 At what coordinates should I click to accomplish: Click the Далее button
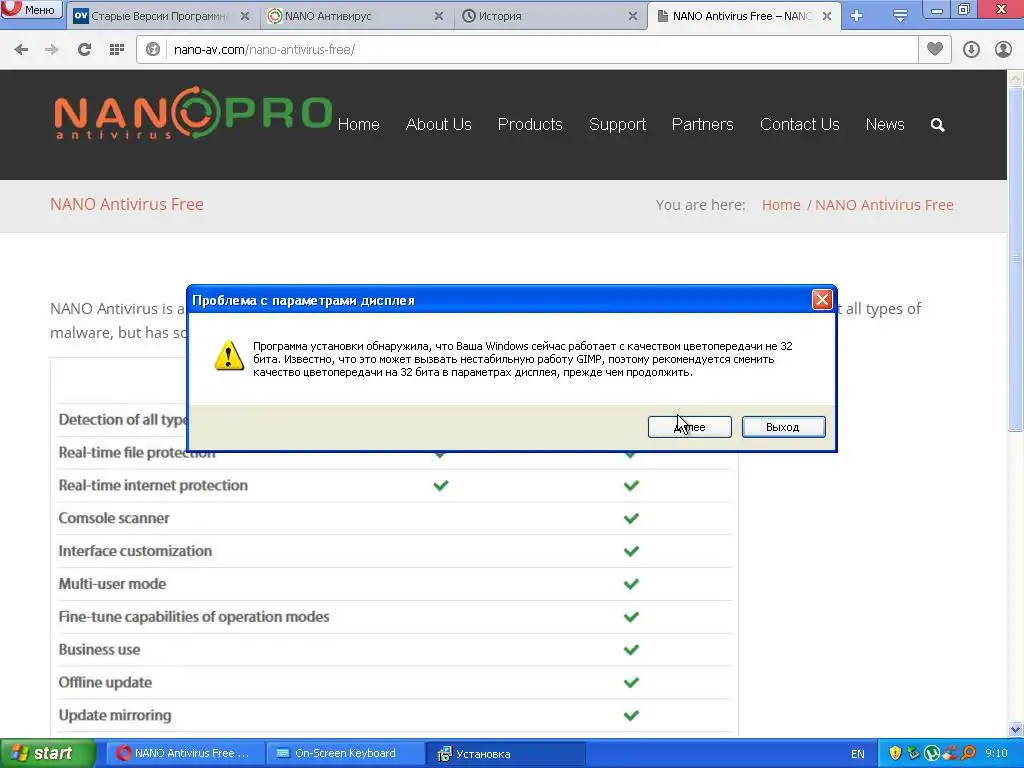[690, 427]
